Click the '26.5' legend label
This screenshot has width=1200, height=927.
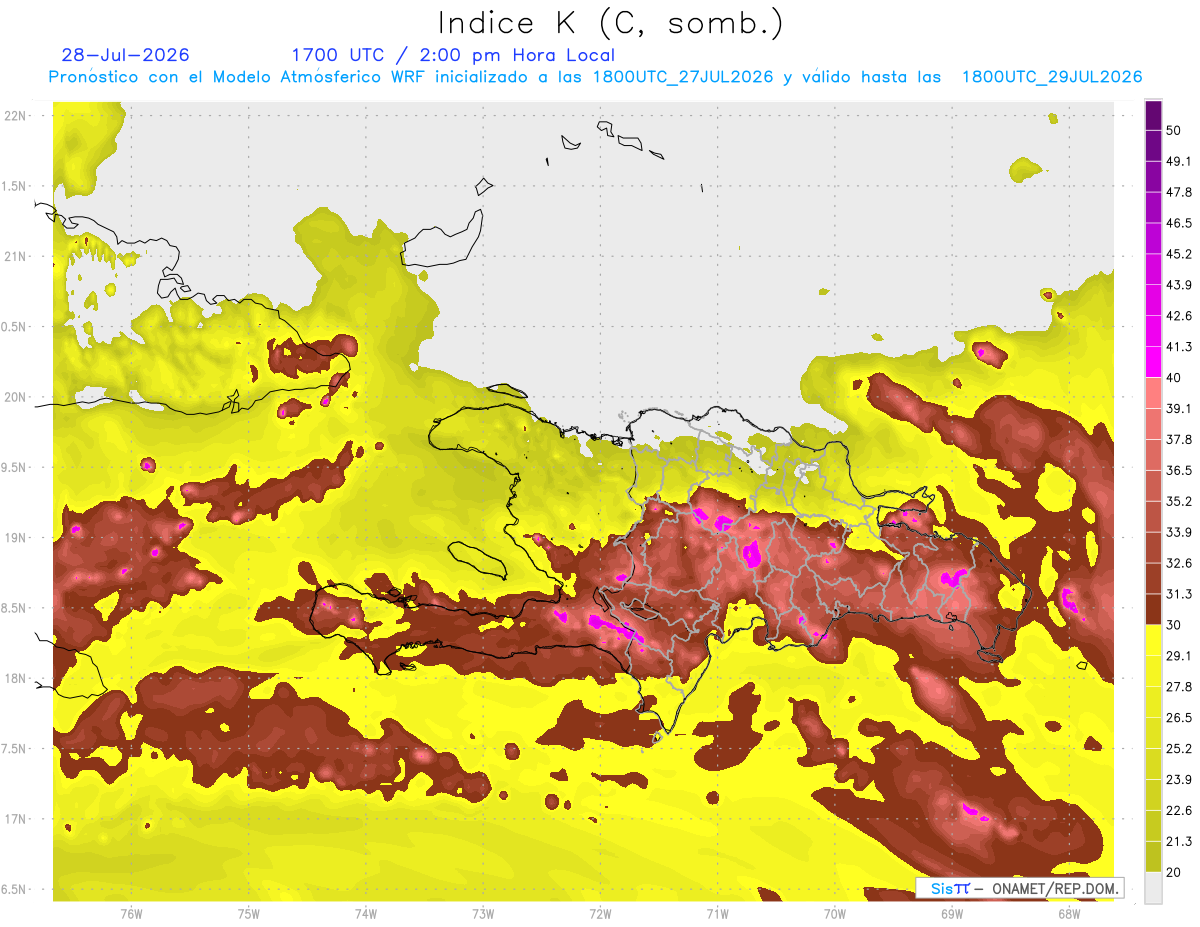1179,718
